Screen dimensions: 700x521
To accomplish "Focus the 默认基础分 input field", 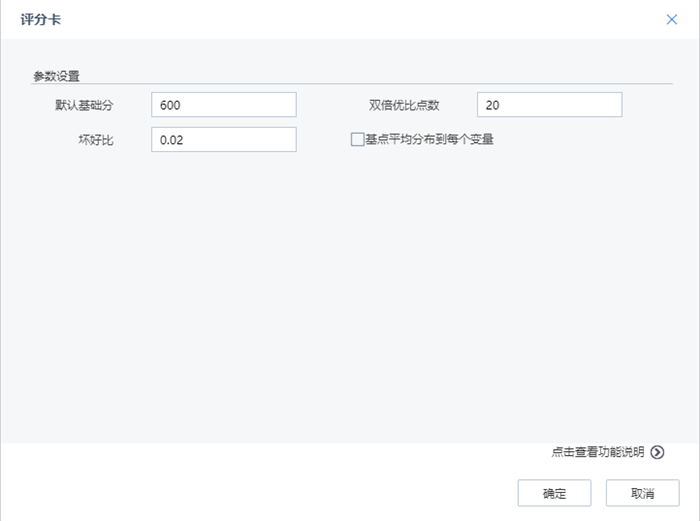I will coord(224,105).
